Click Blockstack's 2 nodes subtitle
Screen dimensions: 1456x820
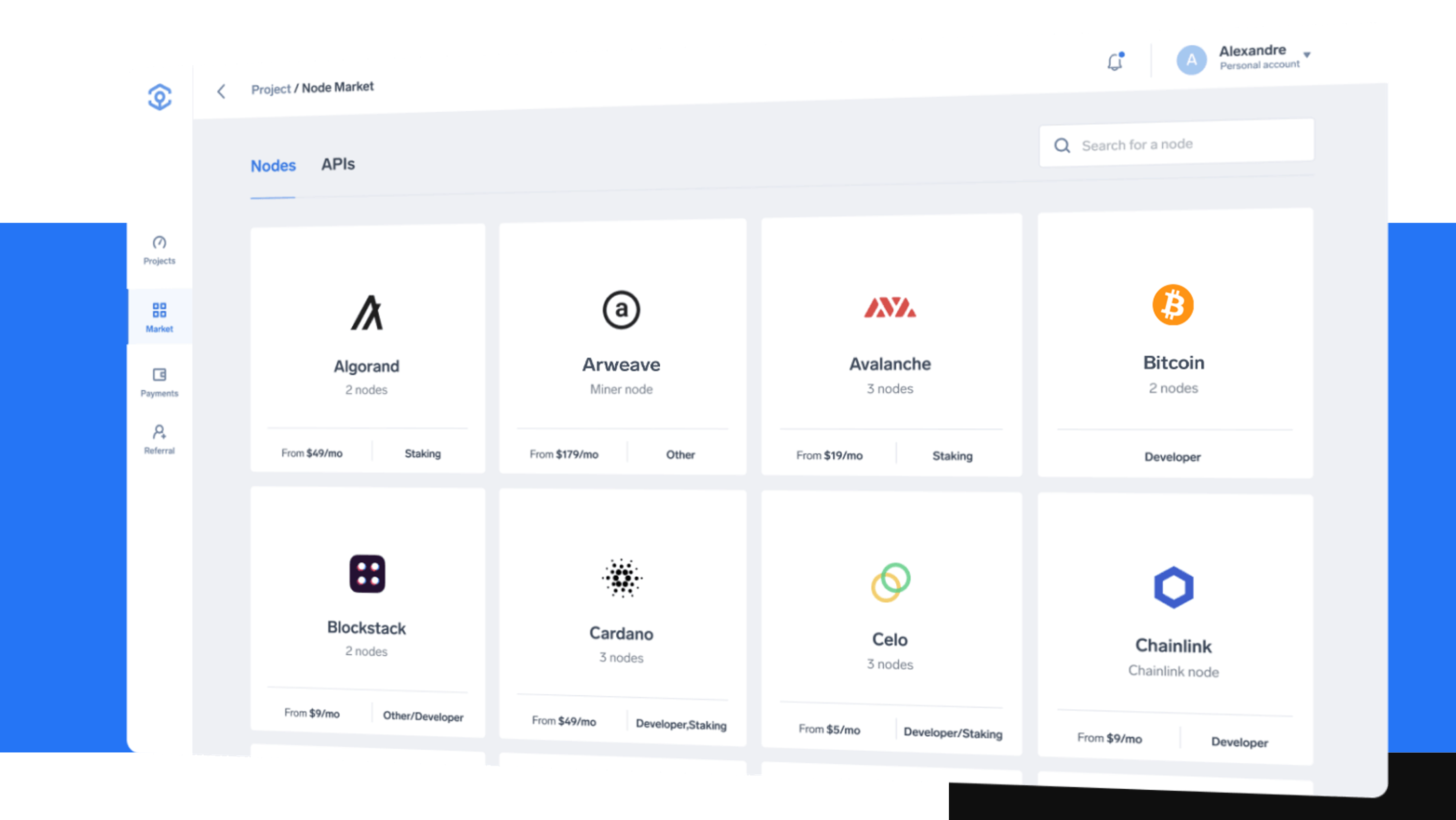(366, 652)
